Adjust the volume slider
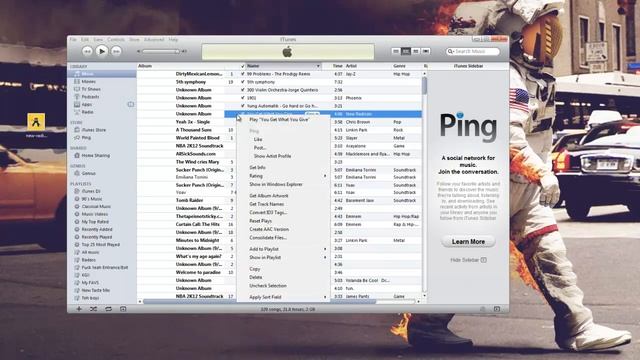The height and width of the screenshot is (360, 640). pyautogui.click(x=161, y=51)
